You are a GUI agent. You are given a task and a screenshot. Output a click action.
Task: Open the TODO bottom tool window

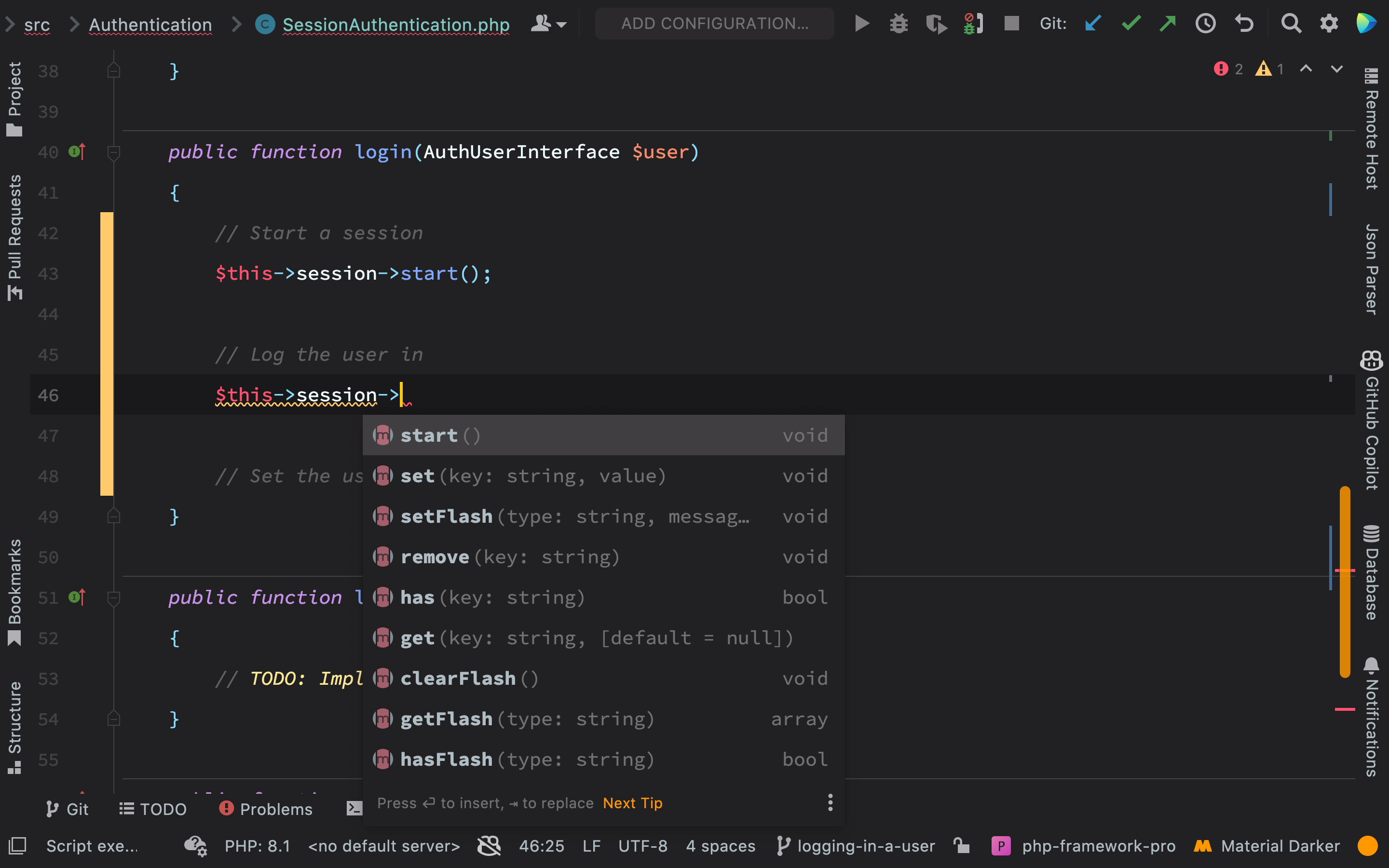point(153,809)
